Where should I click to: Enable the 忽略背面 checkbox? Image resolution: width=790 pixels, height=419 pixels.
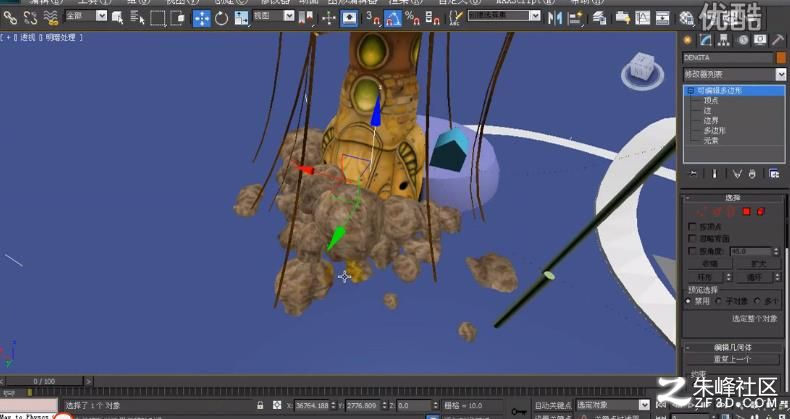pyautogui.click(x=692, y=238)
